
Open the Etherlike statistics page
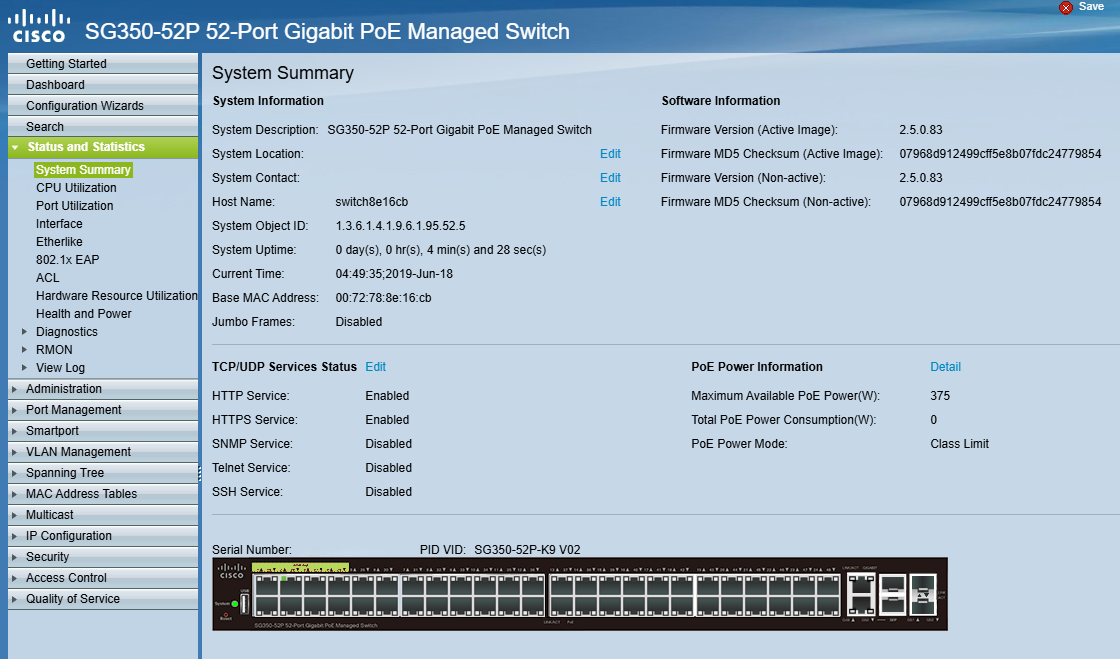[59, 241]
